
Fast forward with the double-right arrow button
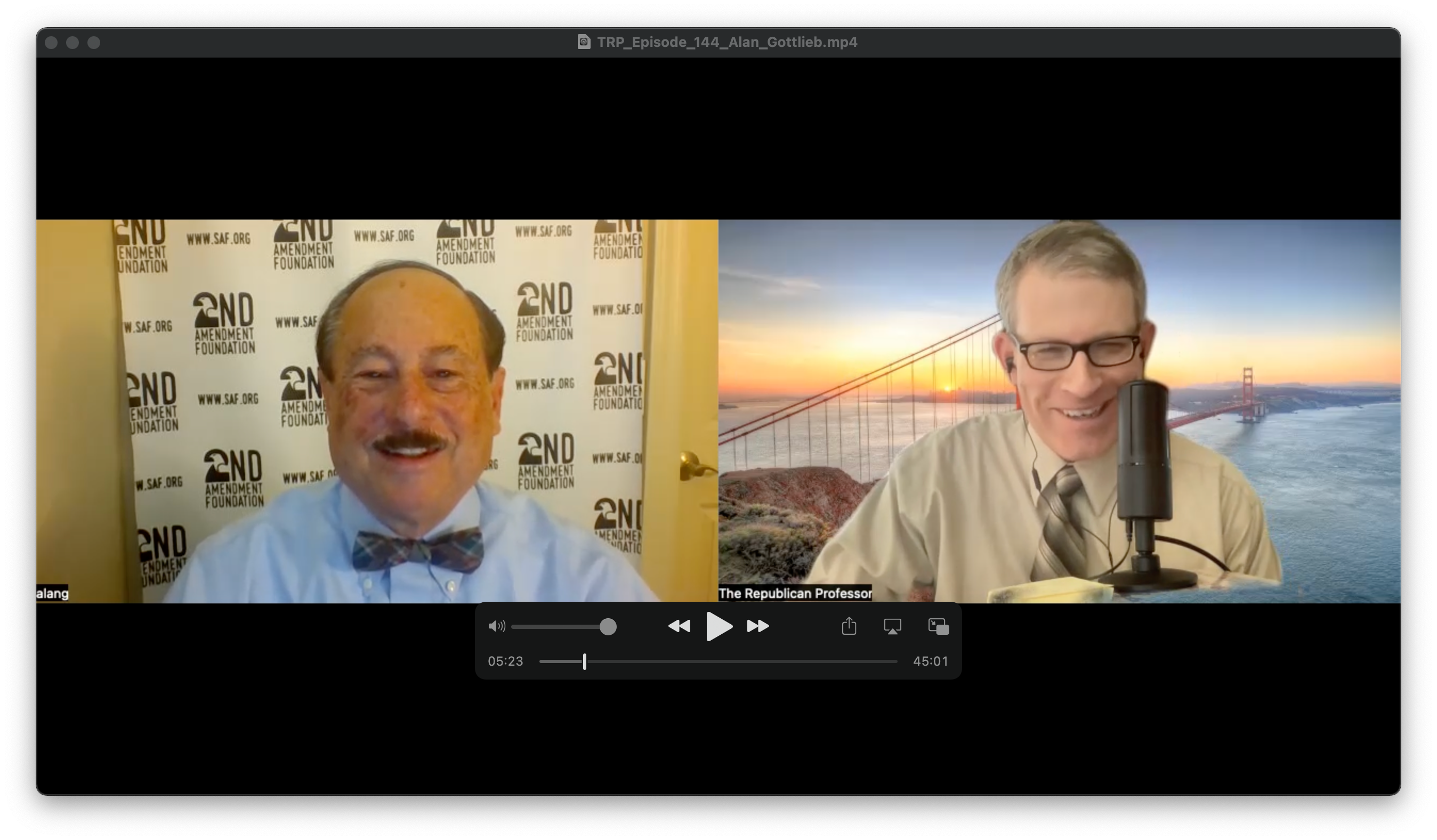tap(758, 626)
